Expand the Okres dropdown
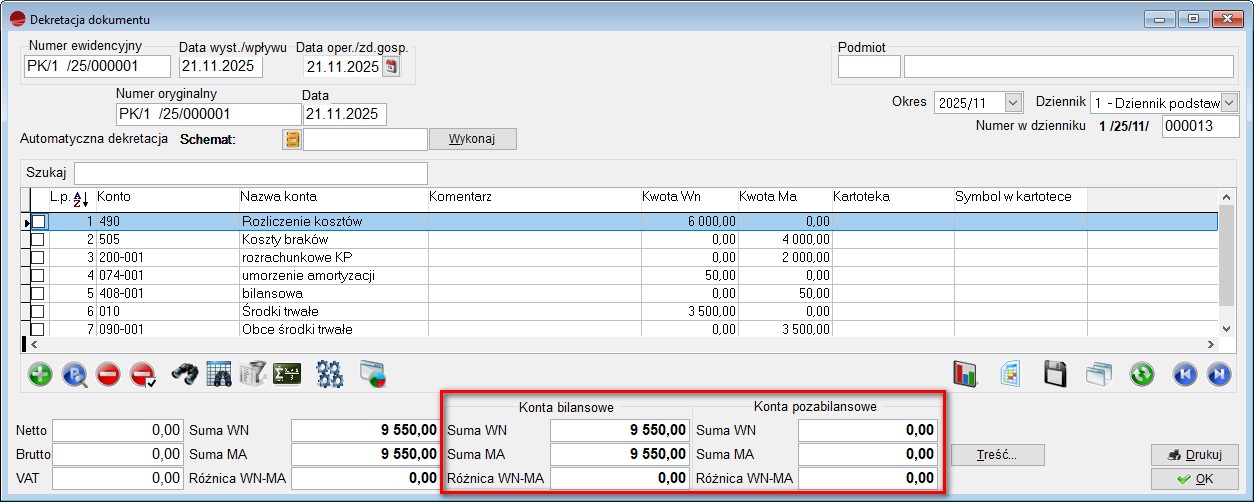This screenshot has width=1254, height=502. (1014, 103)
